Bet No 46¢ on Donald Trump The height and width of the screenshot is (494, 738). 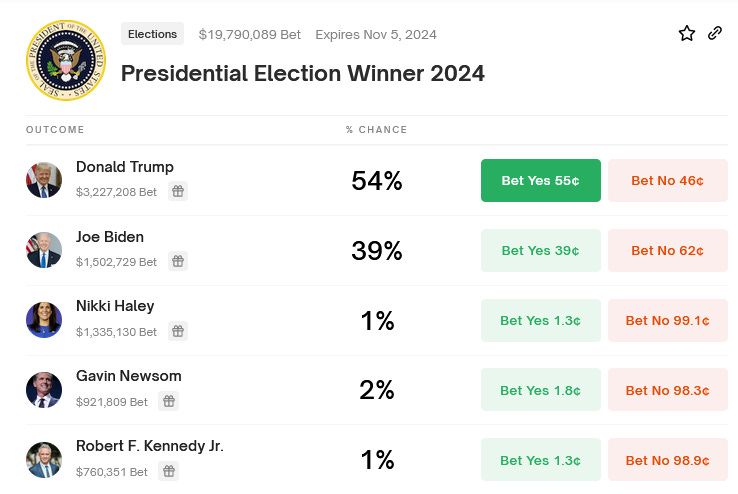pyautogui.click(x=668, y=181)
